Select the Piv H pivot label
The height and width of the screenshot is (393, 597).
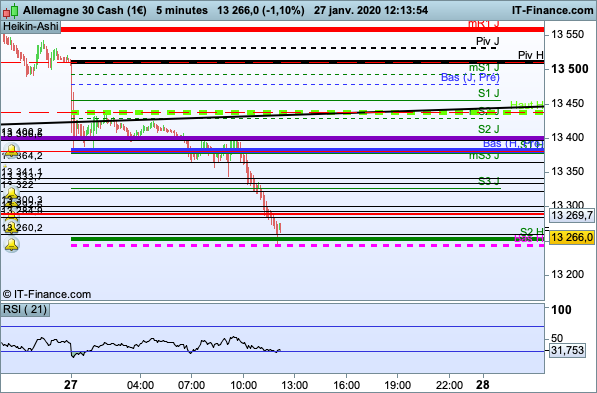[531, 55]
